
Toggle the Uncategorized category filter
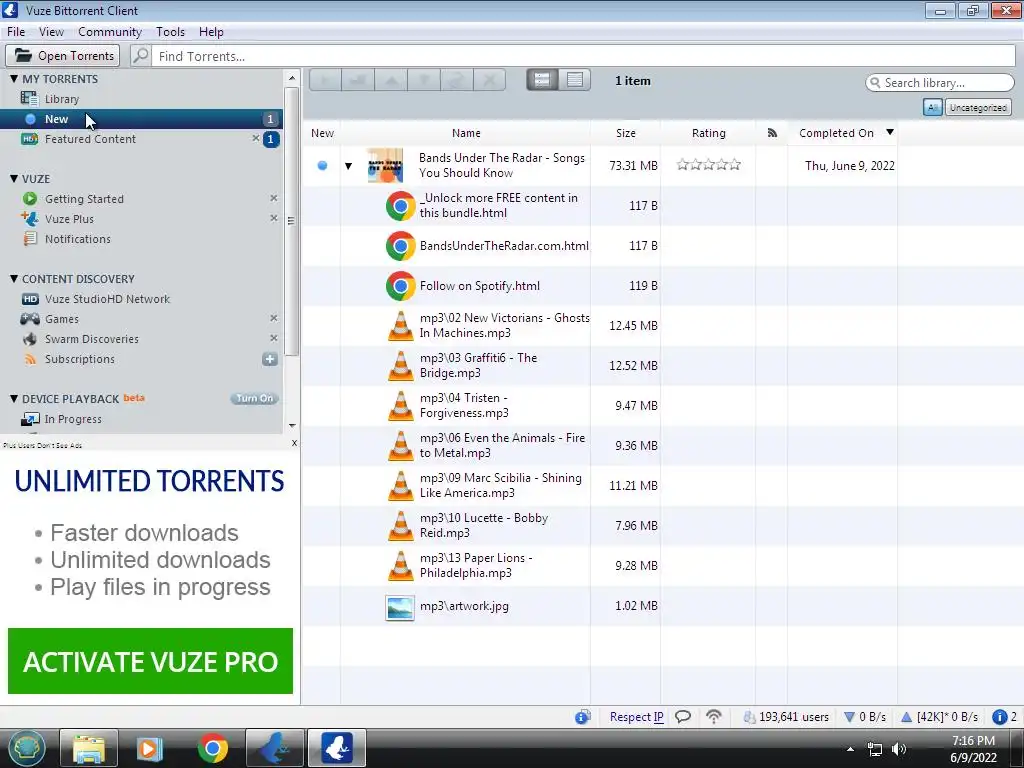click(978, 107)
